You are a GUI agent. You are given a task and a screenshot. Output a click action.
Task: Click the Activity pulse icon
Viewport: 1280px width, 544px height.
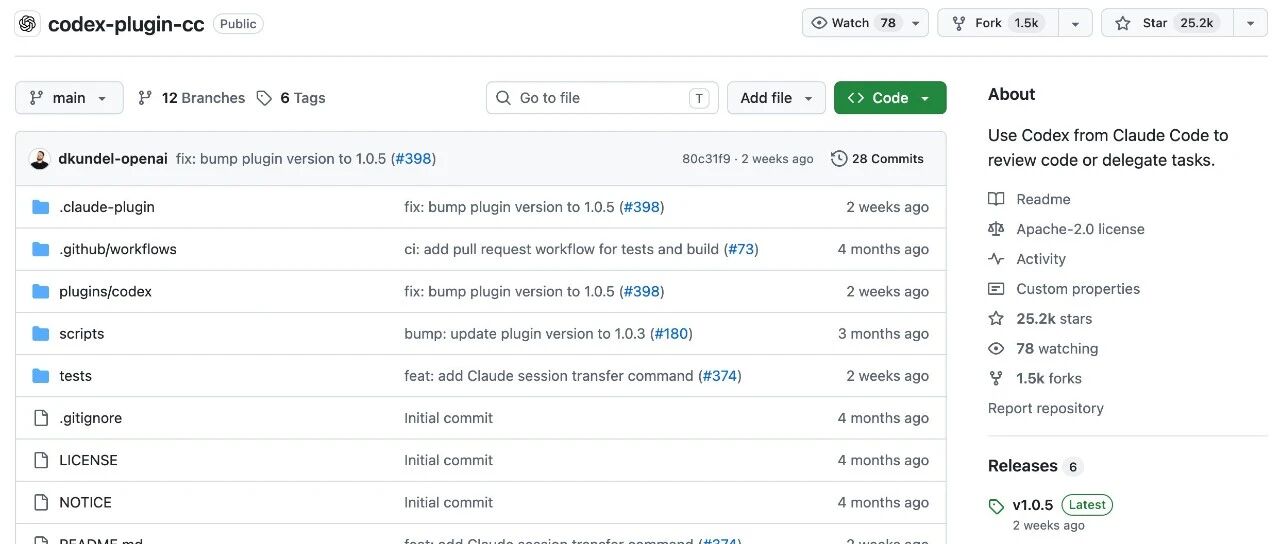(996, 259)
